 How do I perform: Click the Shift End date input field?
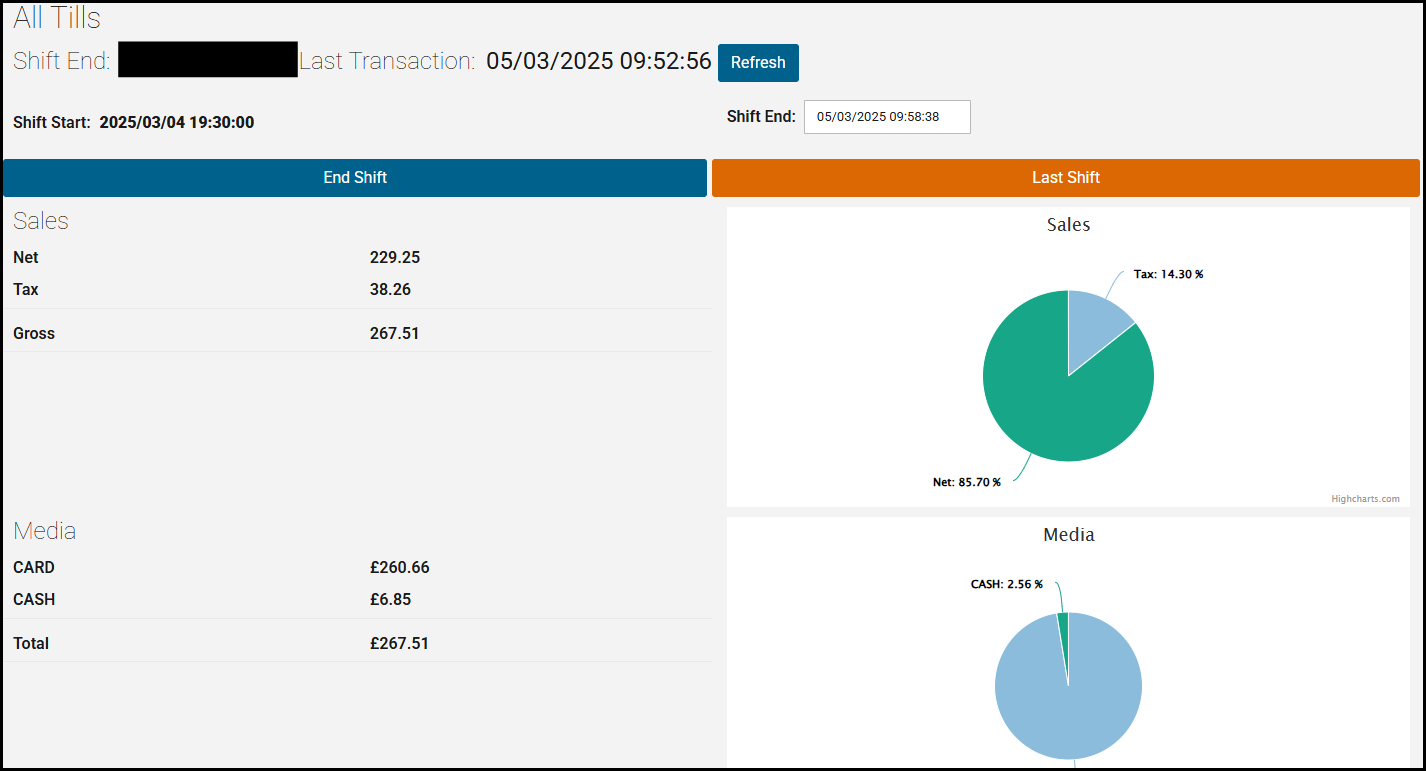point(886,117)
